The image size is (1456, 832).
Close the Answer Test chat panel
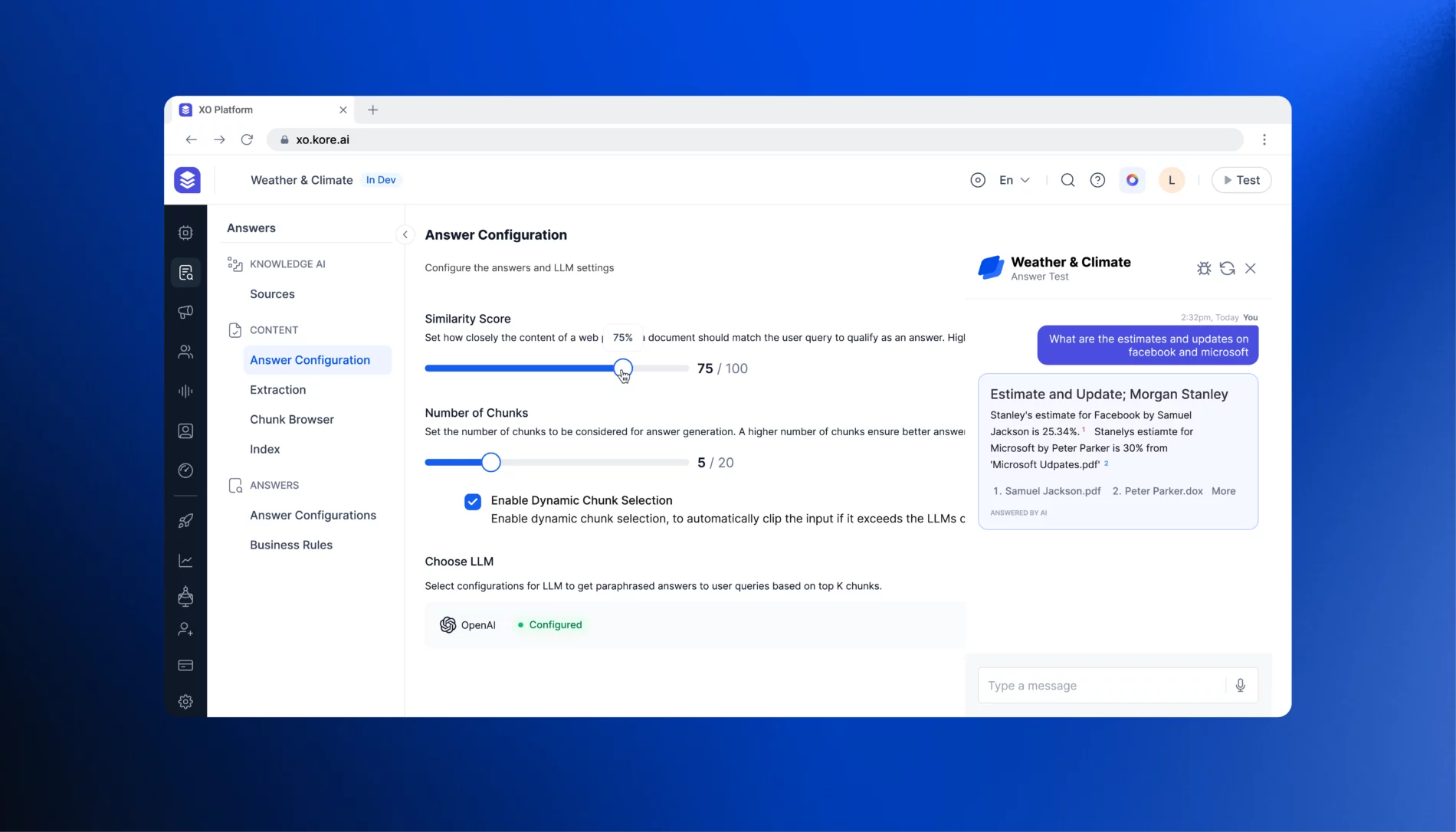(x=1251, y=268)
